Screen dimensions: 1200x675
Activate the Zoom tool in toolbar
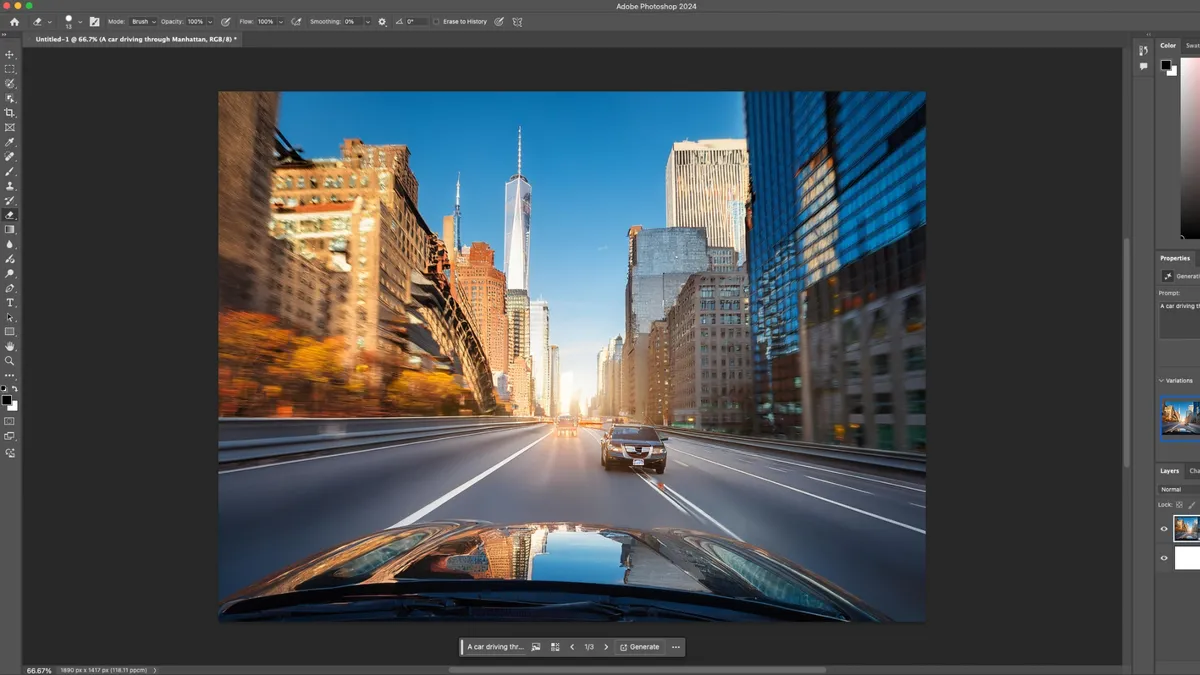coord(10,361)
